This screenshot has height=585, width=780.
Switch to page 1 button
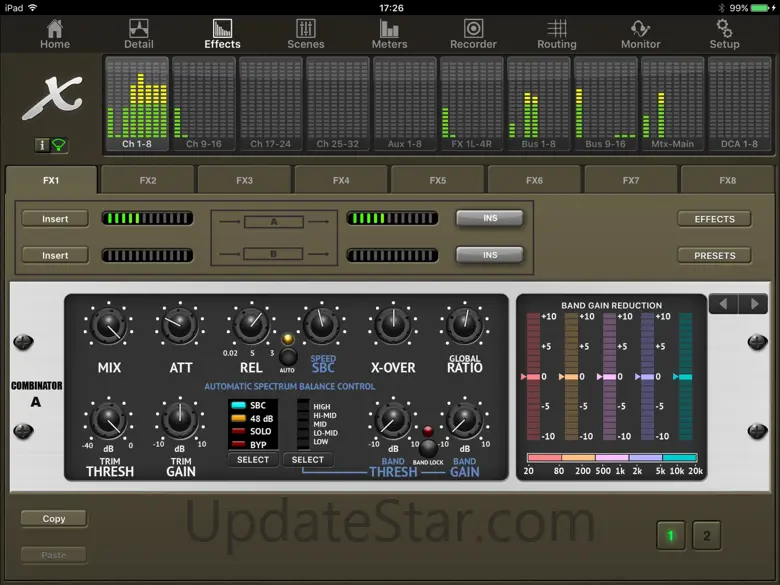coord(671,535)
